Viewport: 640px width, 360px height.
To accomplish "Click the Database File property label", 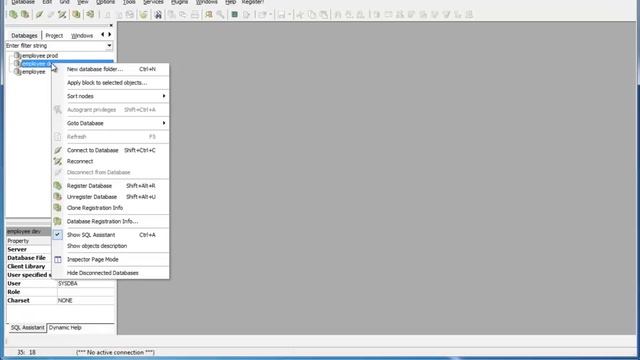I will [x=27, y=258].
